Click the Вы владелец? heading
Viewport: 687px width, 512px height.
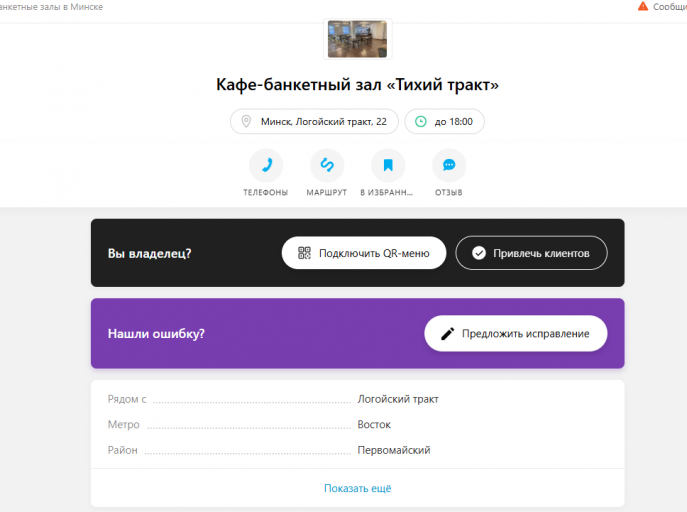[149, 254]
